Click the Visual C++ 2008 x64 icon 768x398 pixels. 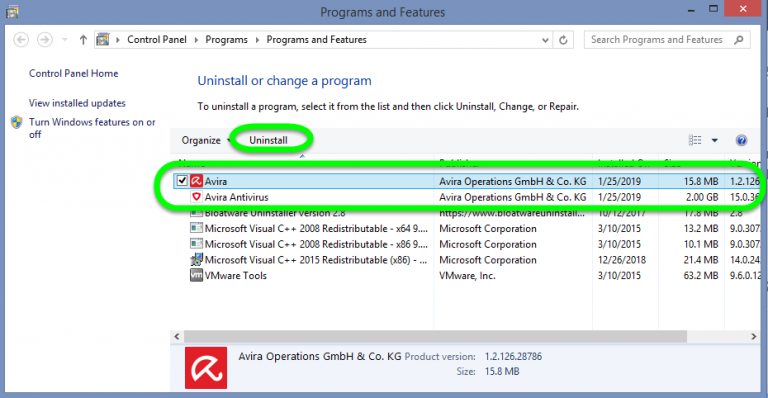click(196, 228)
